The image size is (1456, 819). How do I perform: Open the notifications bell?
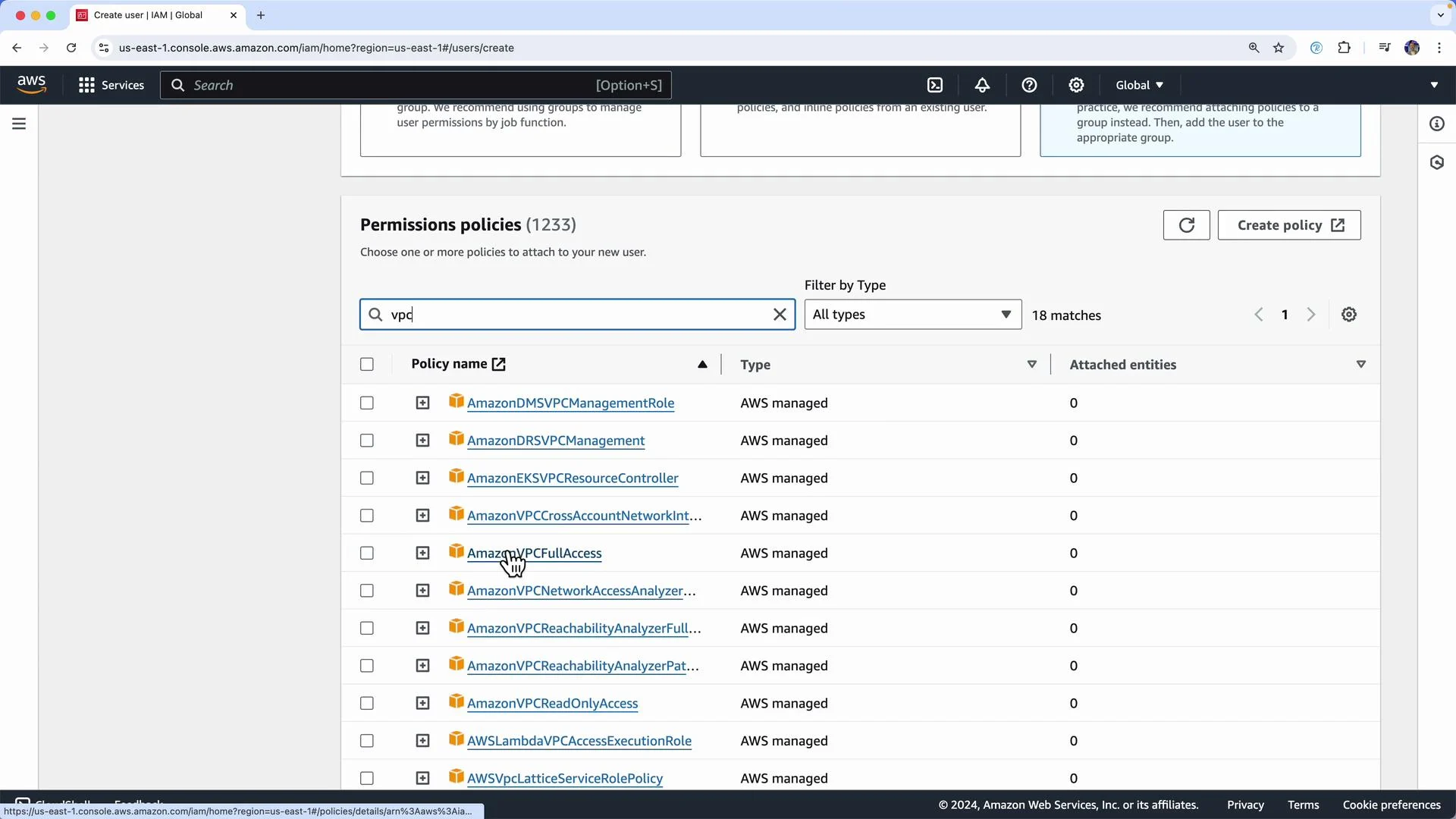982,85
